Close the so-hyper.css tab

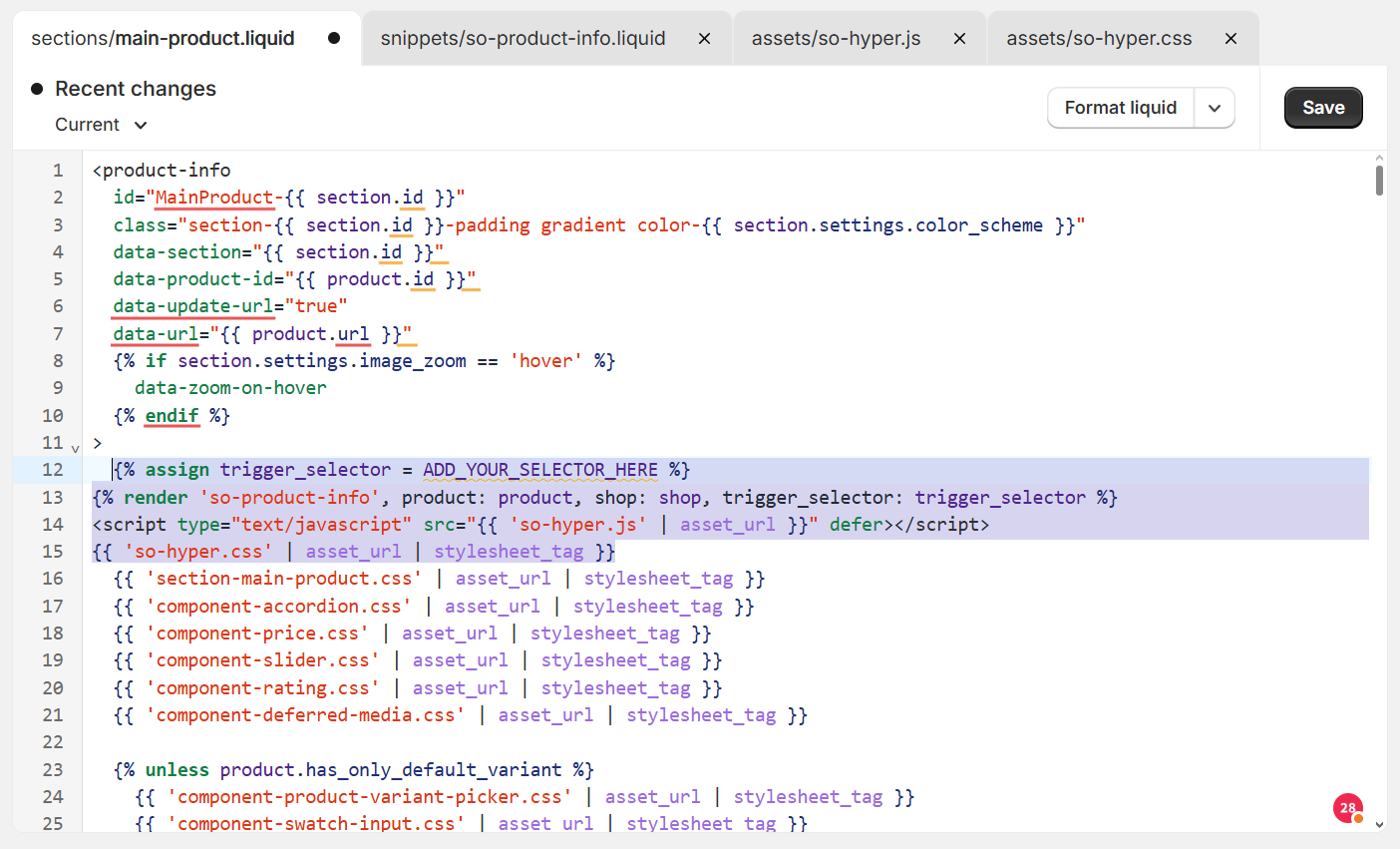(1230, 38)
